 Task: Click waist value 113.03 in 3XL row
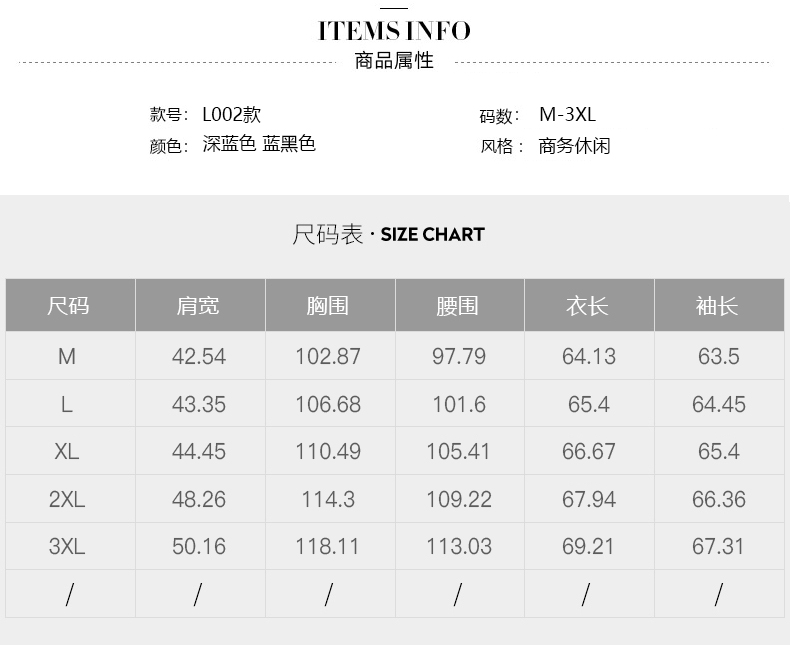[458, 547]
